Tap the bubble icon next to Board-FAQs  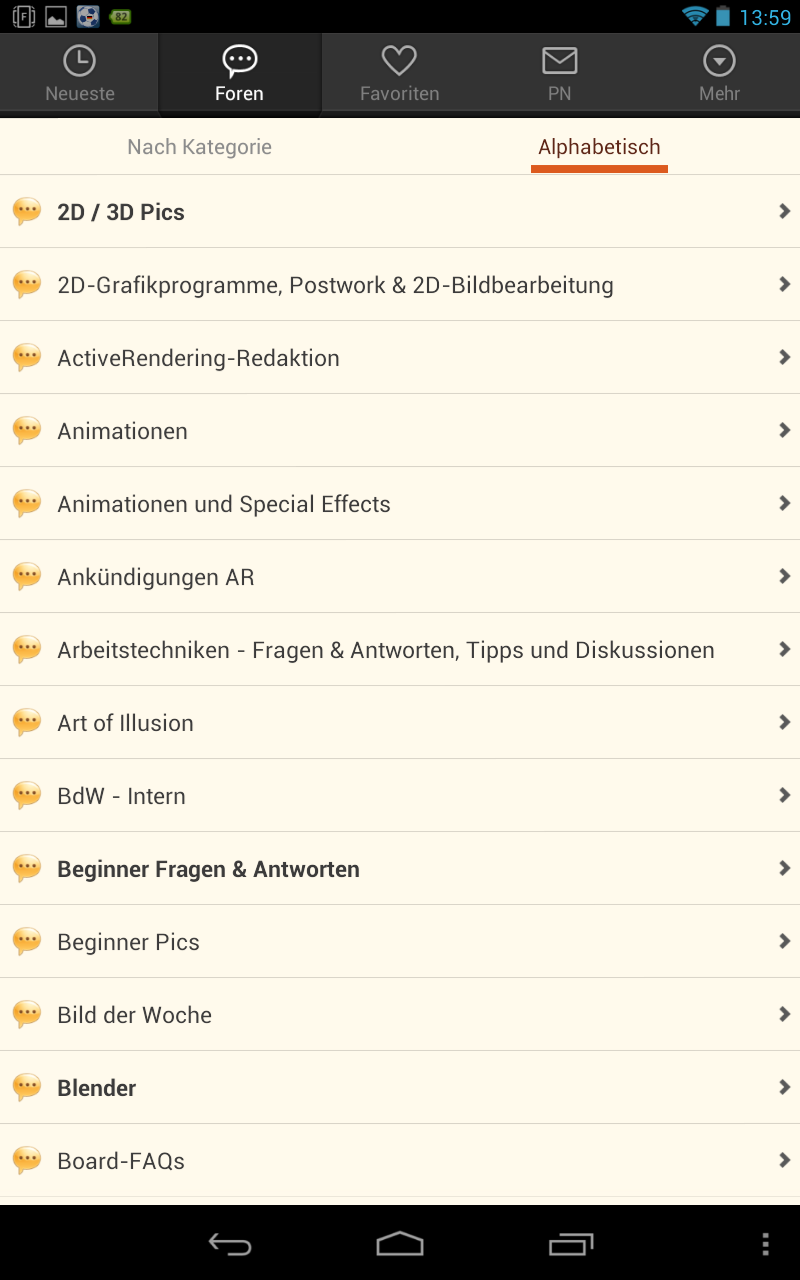pyautogui.click(x=27, y=1160)
